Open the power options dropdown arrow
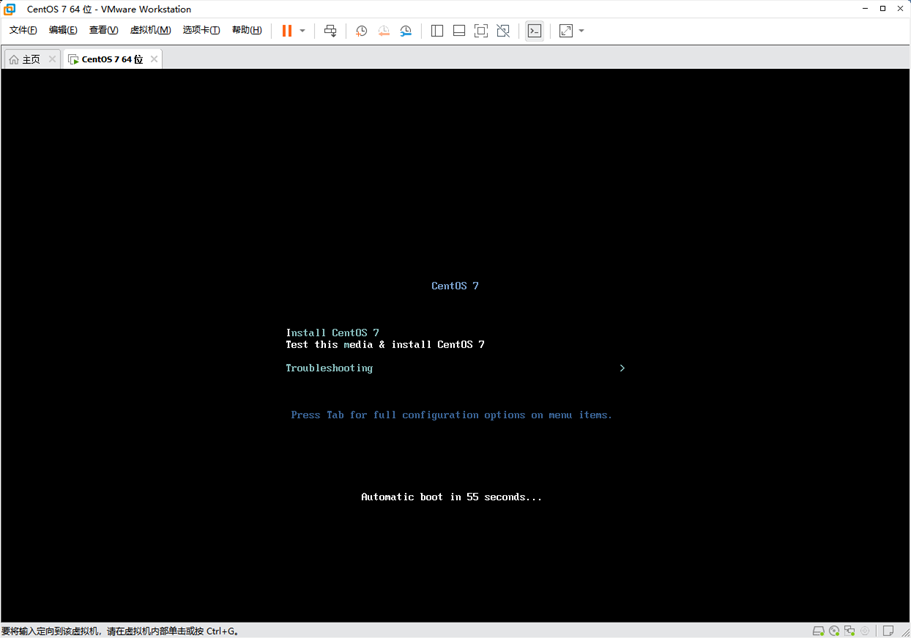911x638 pixels. click(302, 31)
